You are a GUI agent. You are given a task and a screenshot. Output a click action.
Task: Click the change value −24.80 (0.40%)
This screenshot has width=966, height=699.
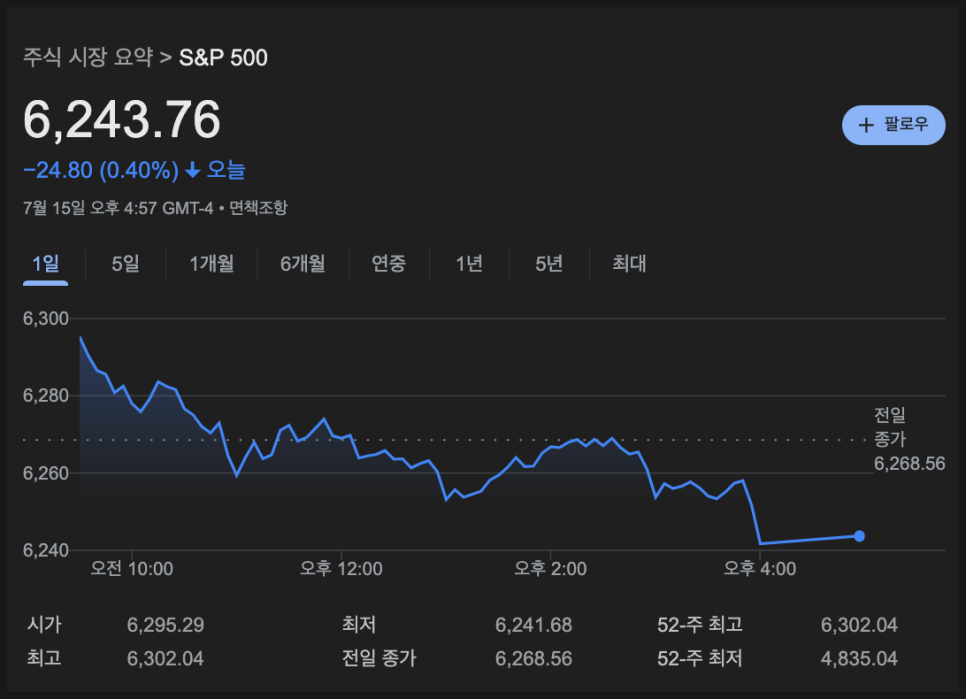pyautogui.click(x=101, y=170)
